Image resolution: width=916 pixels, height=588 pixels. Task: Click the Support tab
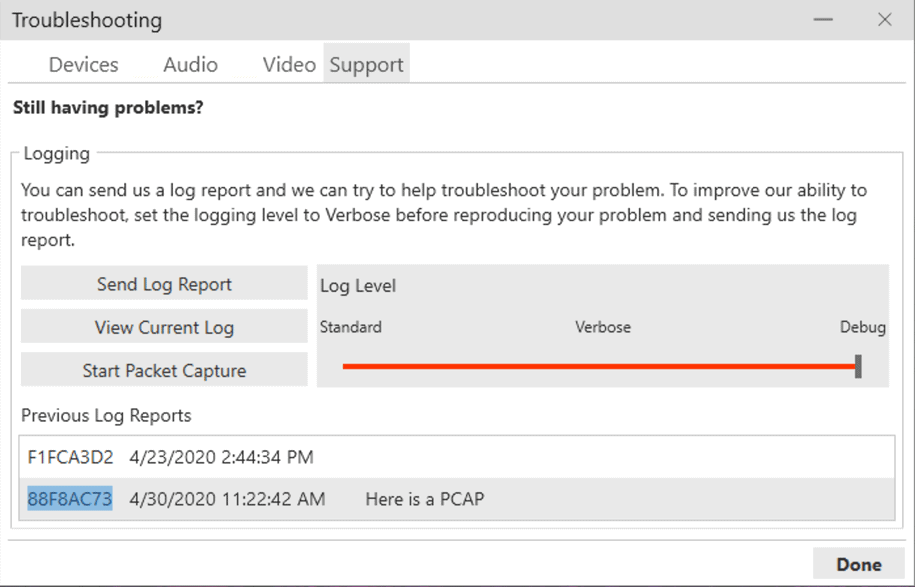pyautogui.click(x=366, y=64)
